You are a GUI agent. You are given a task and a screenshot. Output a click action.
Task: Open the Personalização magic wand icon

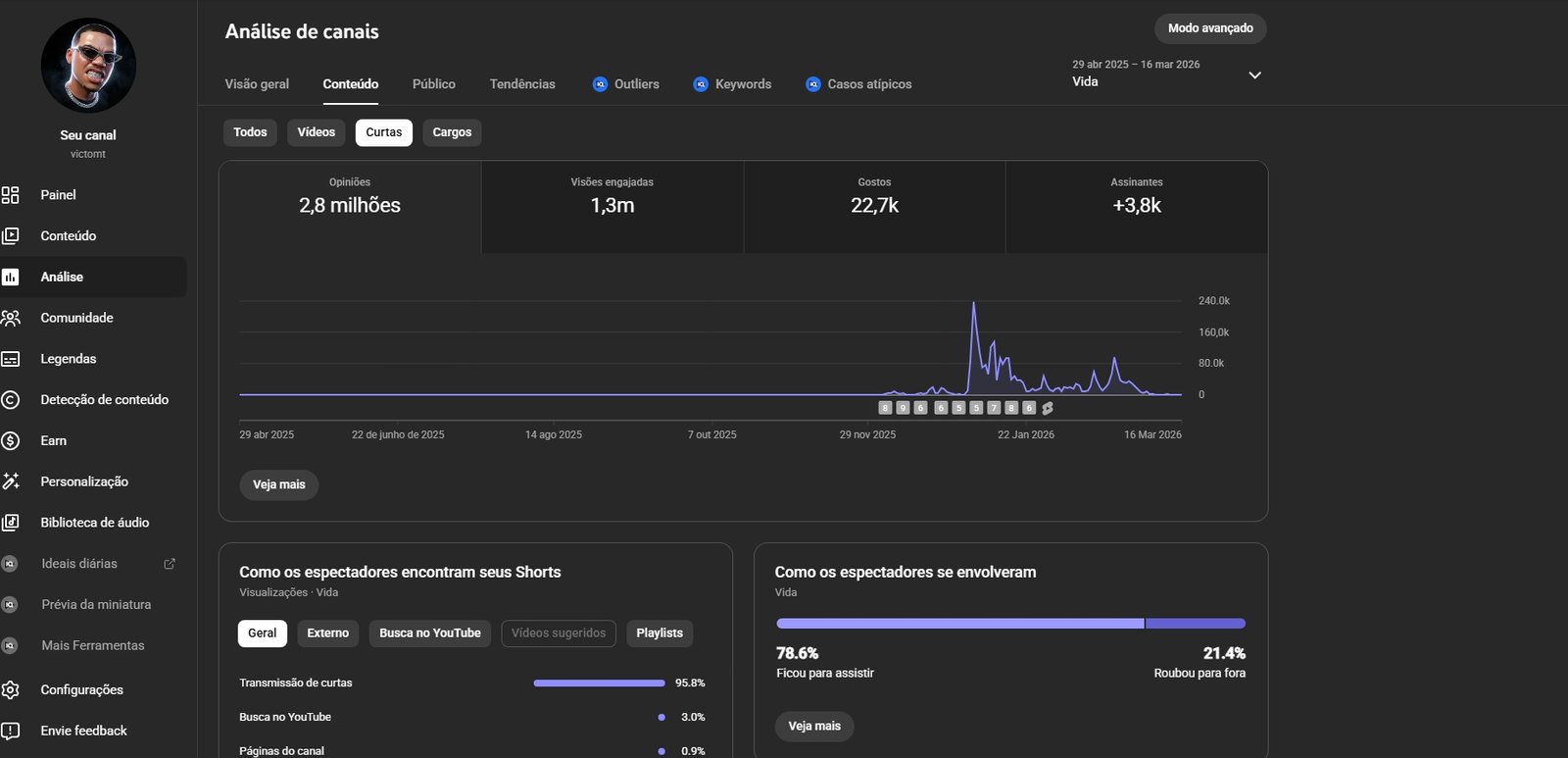pos(11,481)
